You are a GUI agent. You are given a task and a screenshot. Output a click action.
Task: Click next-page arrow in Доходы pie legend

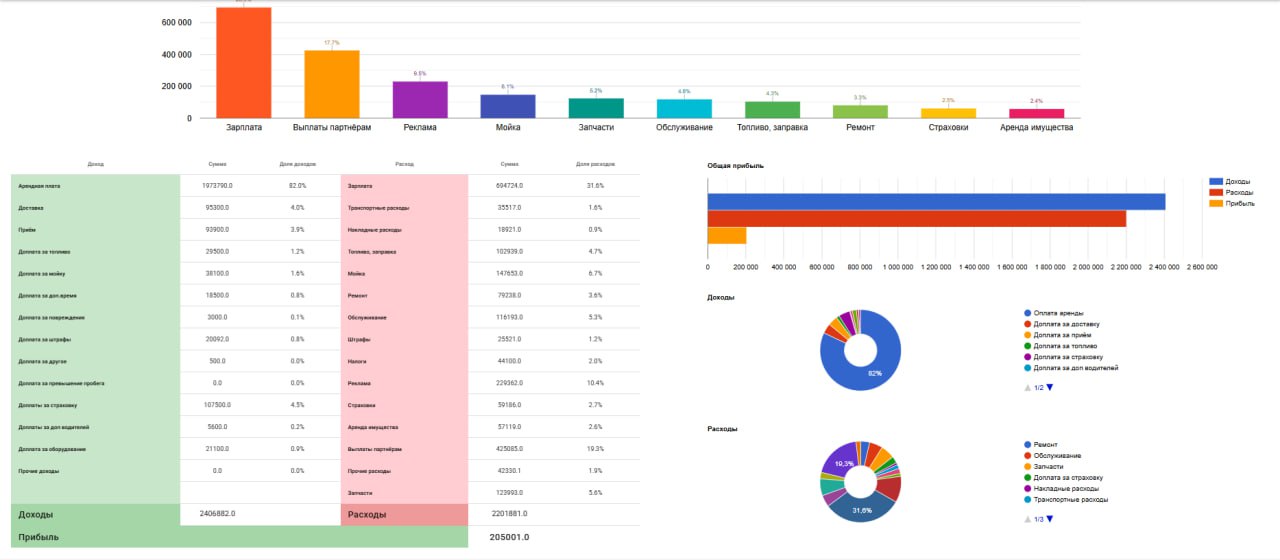(1049, 387)
